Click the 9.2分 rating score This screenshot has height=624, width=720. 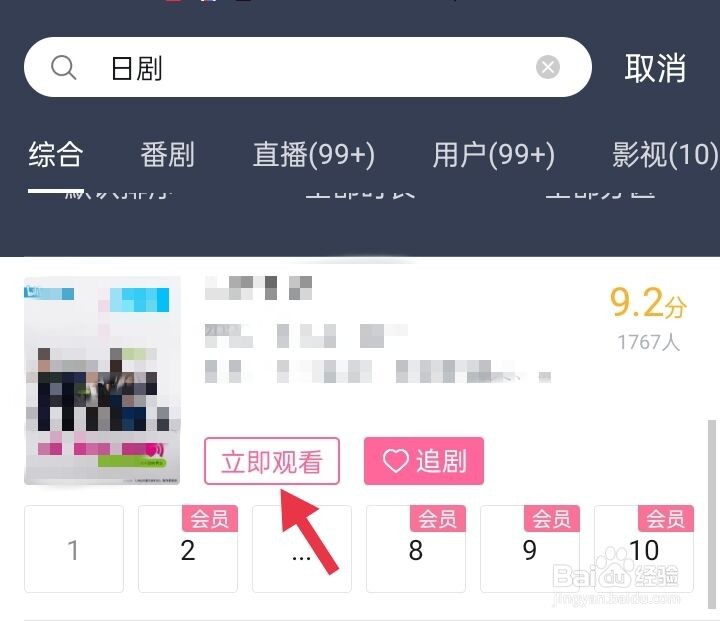(x=648, y=303)
